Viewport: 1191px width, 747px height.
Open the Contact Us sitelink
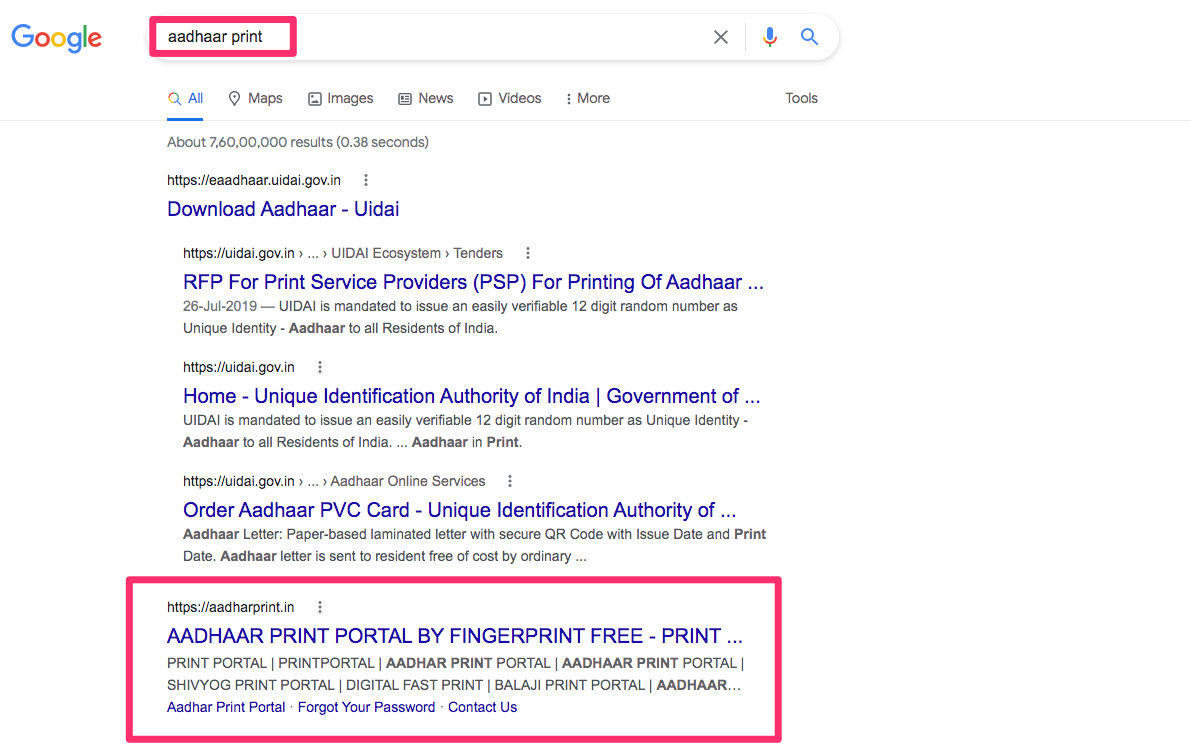pos(482,707)
